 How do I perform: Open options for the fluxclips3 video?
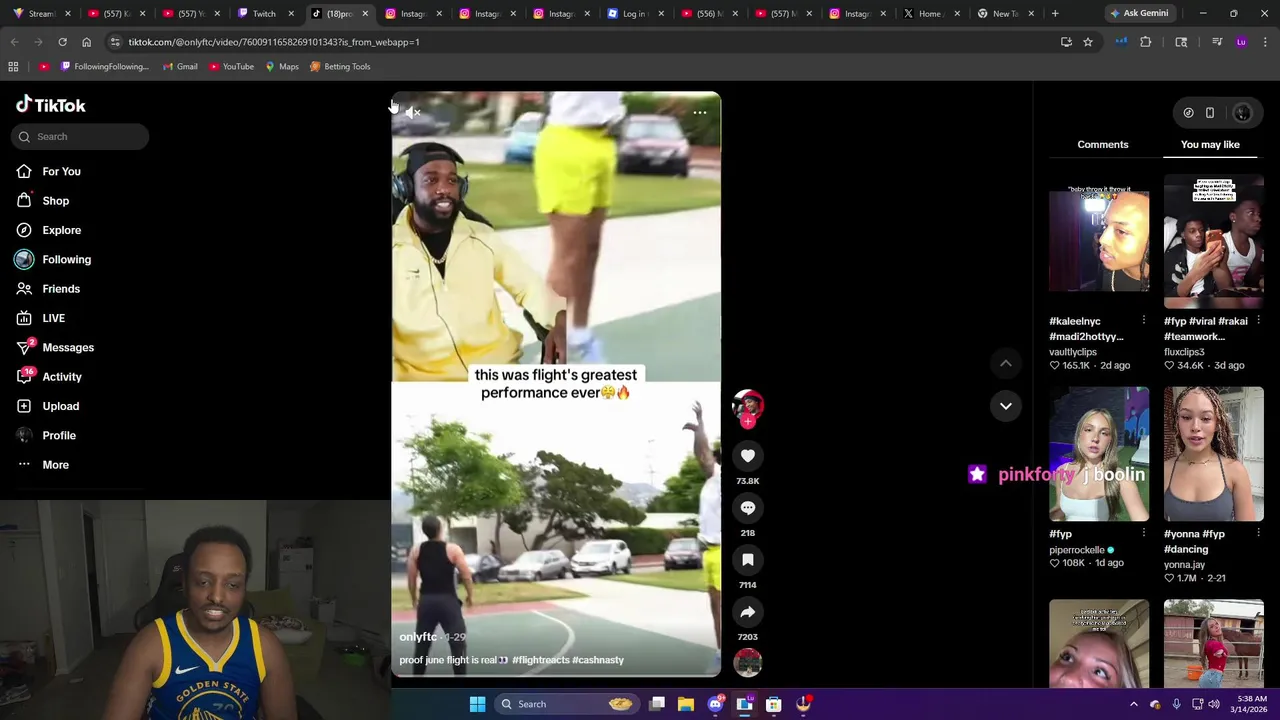tap(1258, 321)
